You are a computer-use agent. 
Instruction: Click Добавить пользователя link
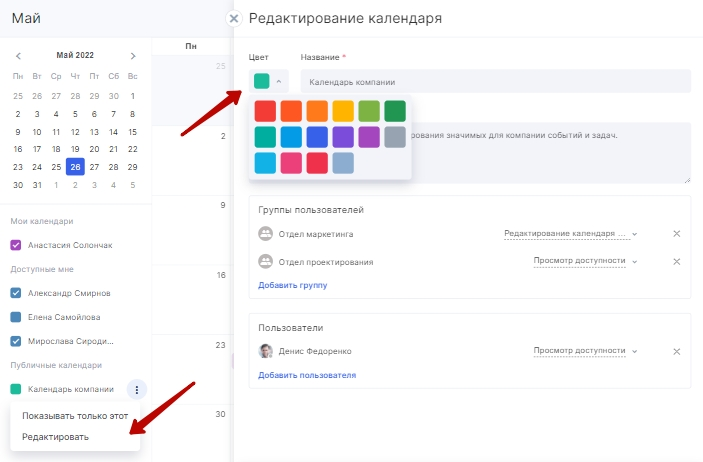tap(307, 375)
